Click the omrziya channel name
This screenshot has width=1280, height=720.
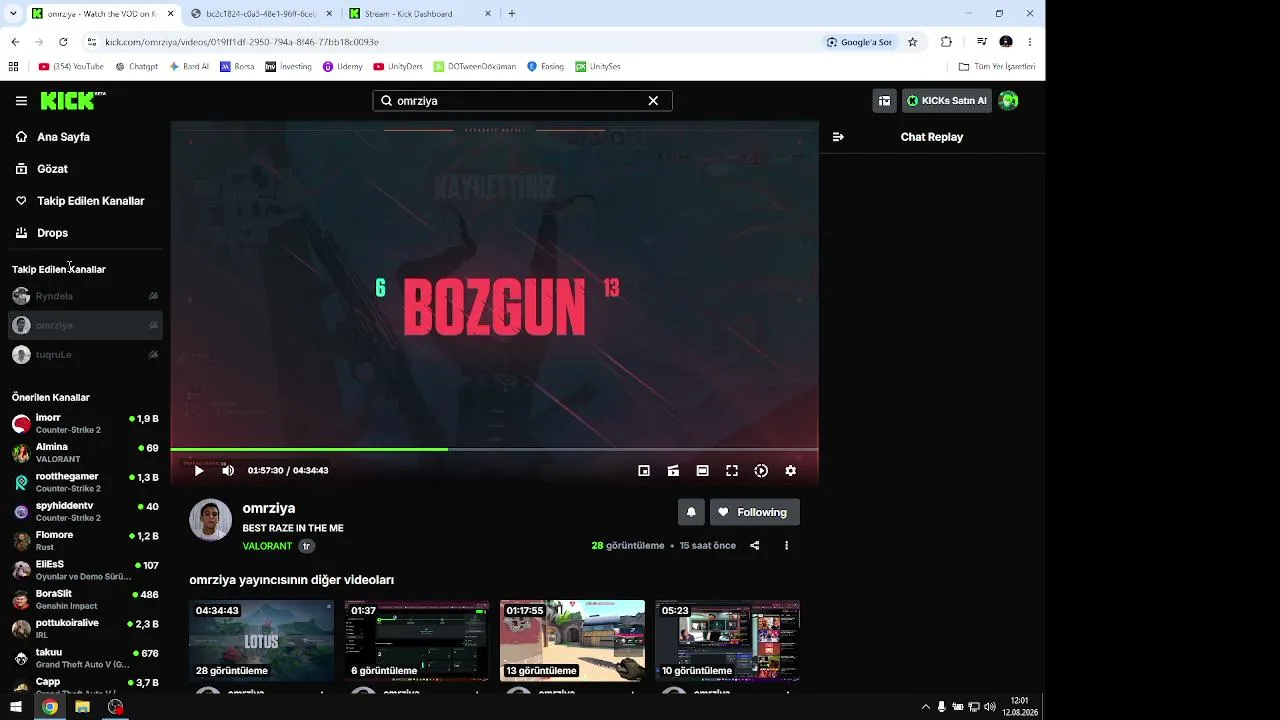pyautogui.click(x=269, y=508)
